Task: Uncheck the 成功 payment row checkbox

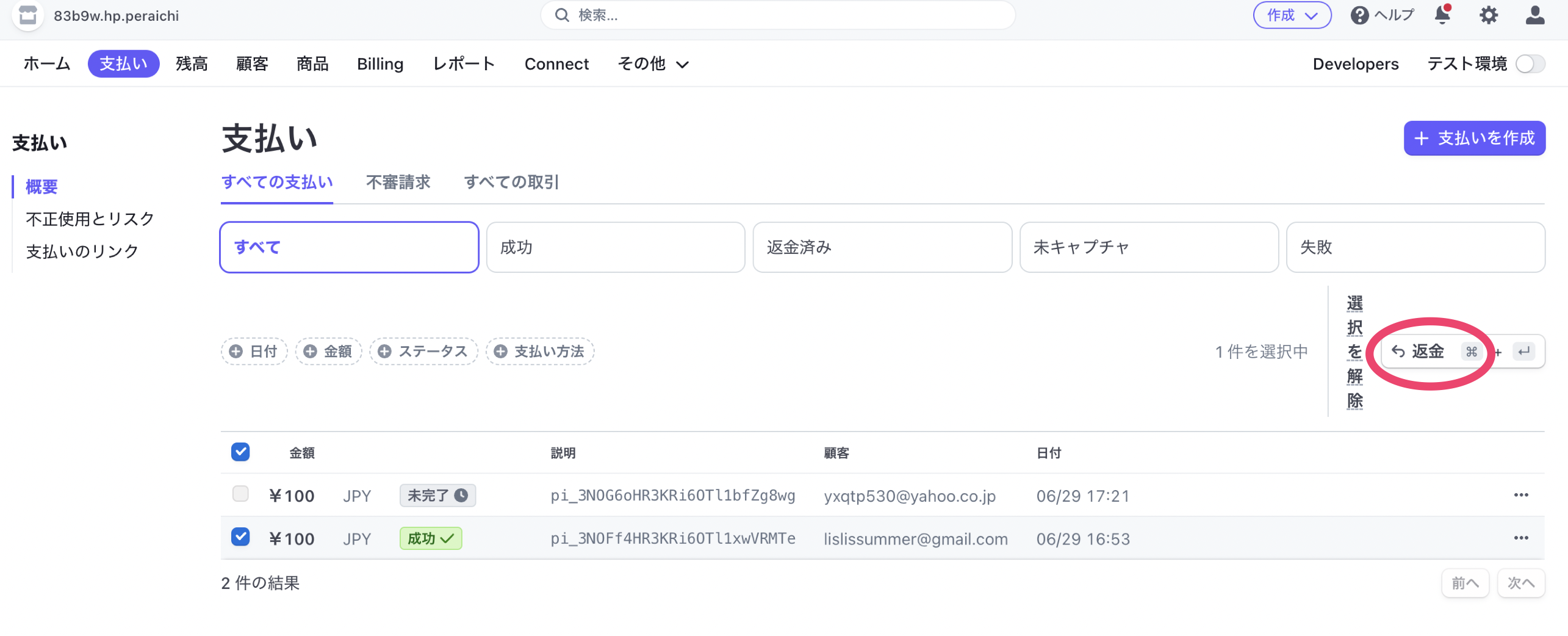Action: point(240,537)
